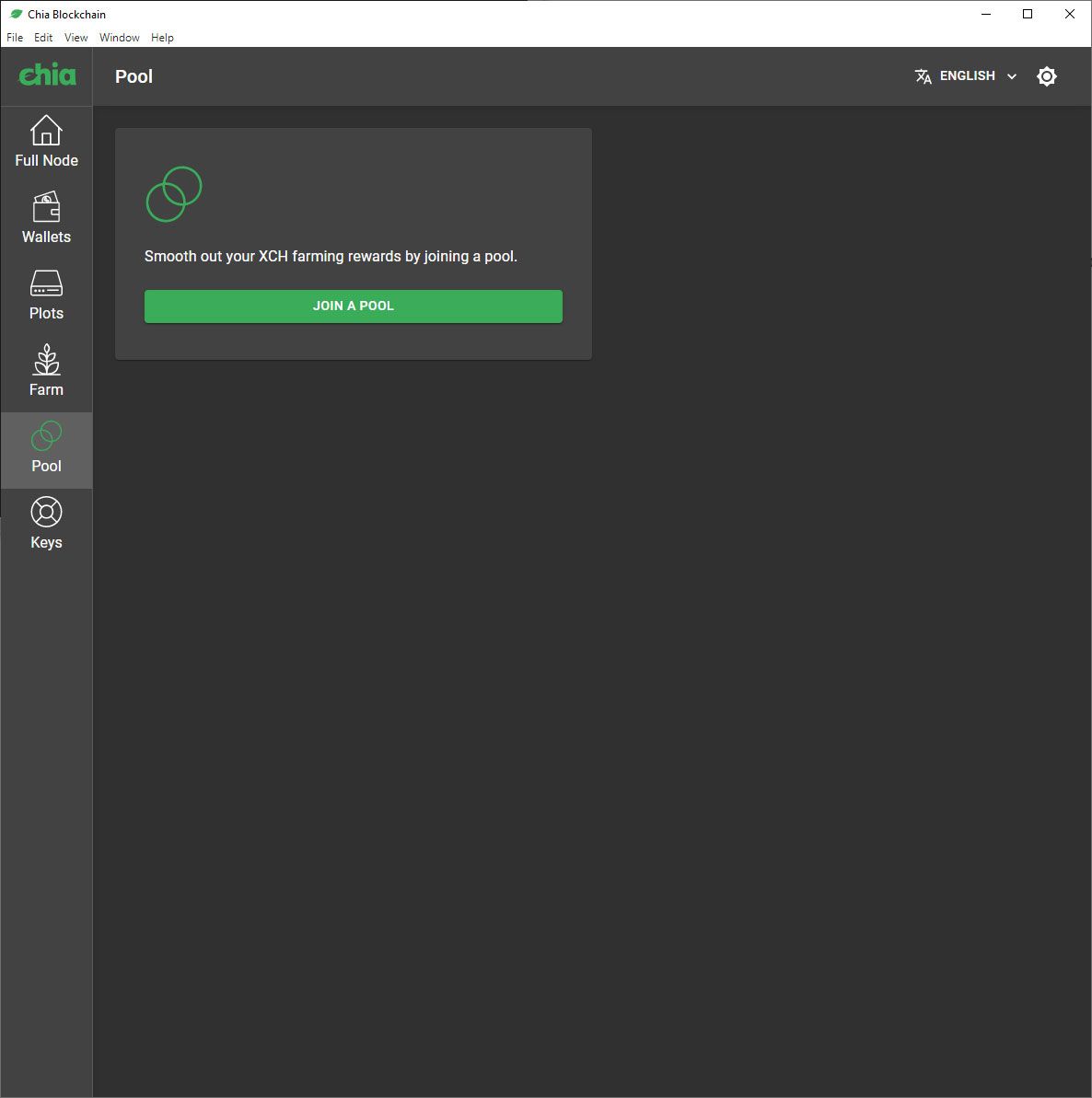Open the Keys section

pos(46,526)
